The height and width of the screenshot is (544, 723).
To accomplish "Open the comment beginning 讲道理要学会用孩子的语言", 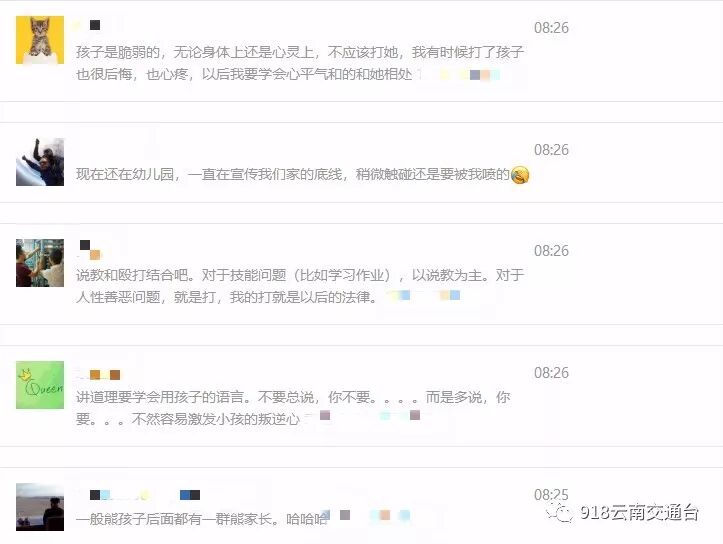I will tap(293, 408).
